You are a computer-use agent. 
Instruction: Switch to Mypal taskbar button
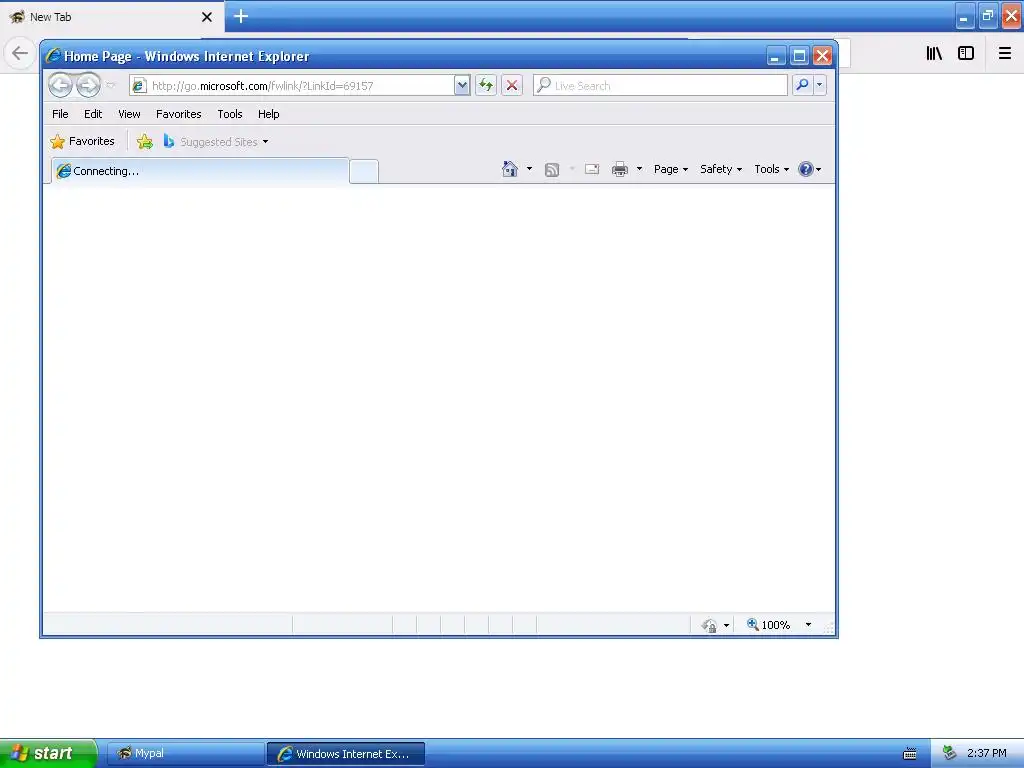pyautogui.click(x=185, y=753)
